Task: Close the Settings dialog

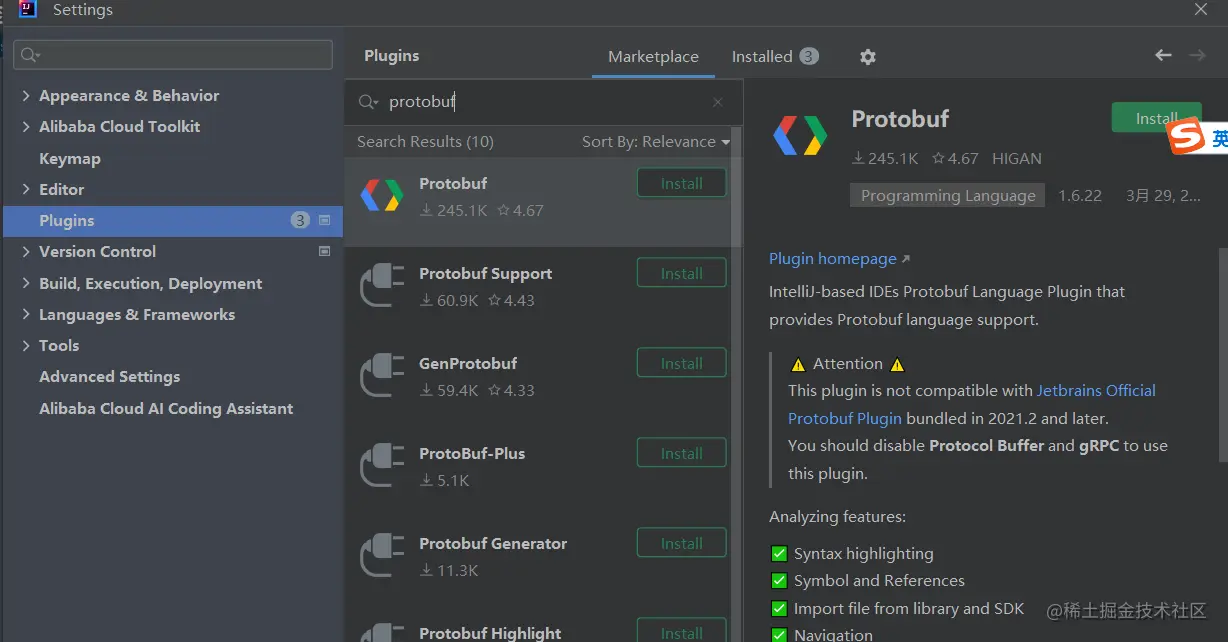Action: pos(1201,9)
